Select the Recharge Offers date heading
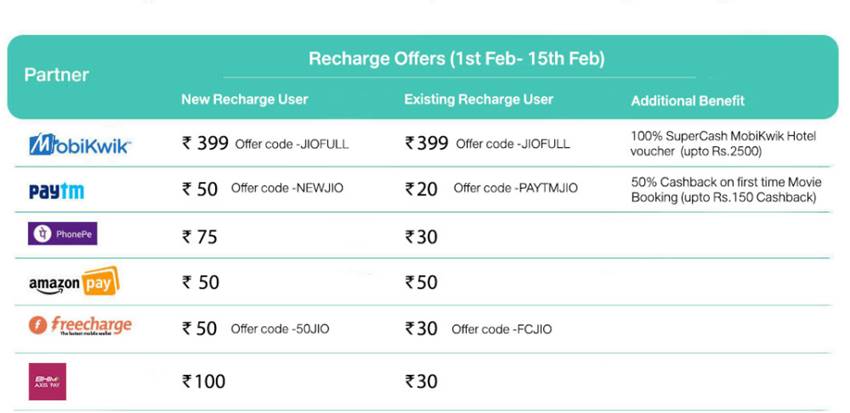Image resolution: width=850 pixels, height=413 pixels. click(x=456, y=59)
